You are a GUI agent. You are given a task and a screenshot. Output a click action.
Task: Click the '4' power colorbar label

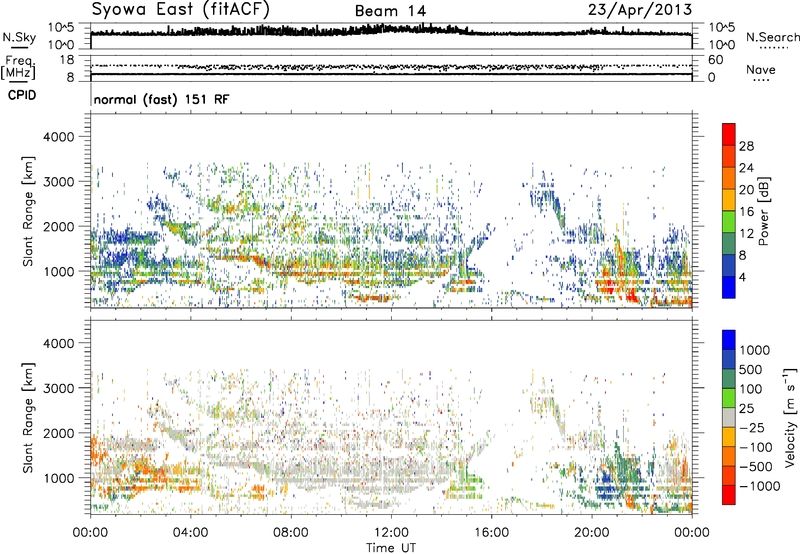742,277
